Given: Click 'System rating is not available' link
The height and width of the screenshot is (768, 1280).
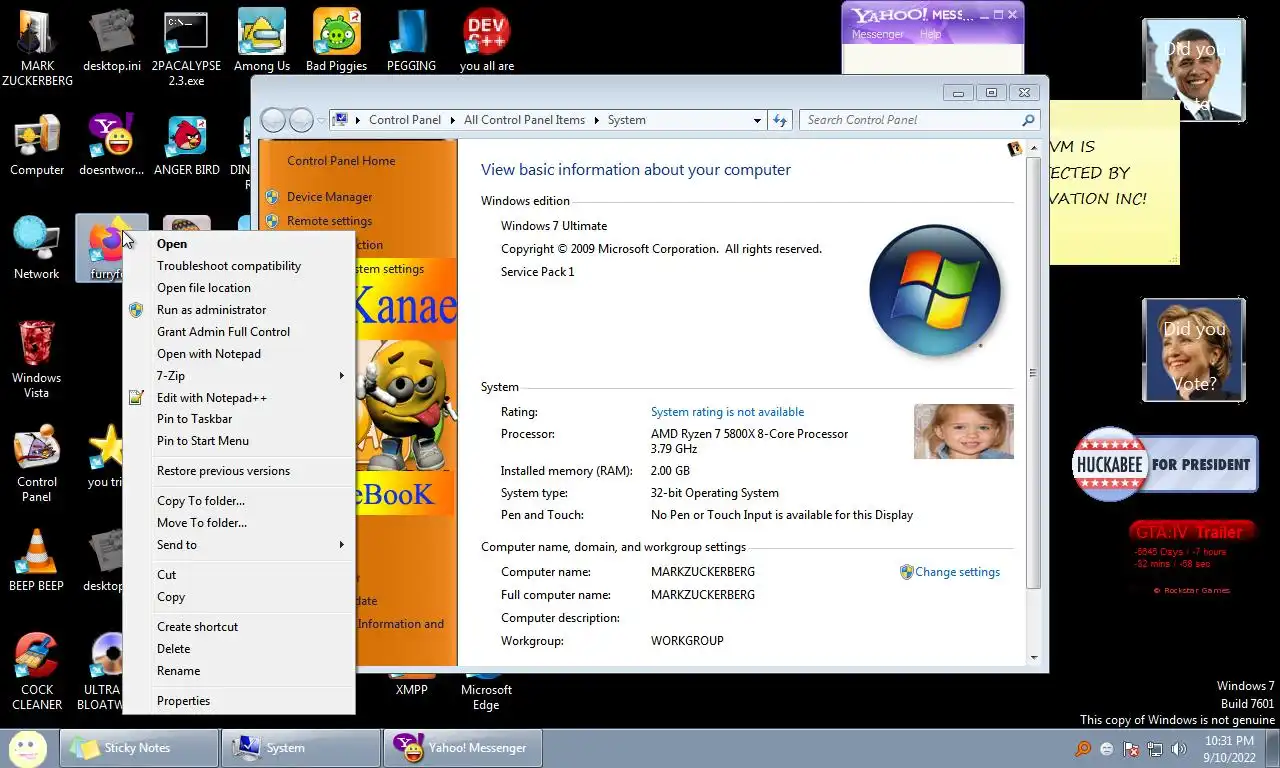Looking at the screenshot, I should [727, 412].
